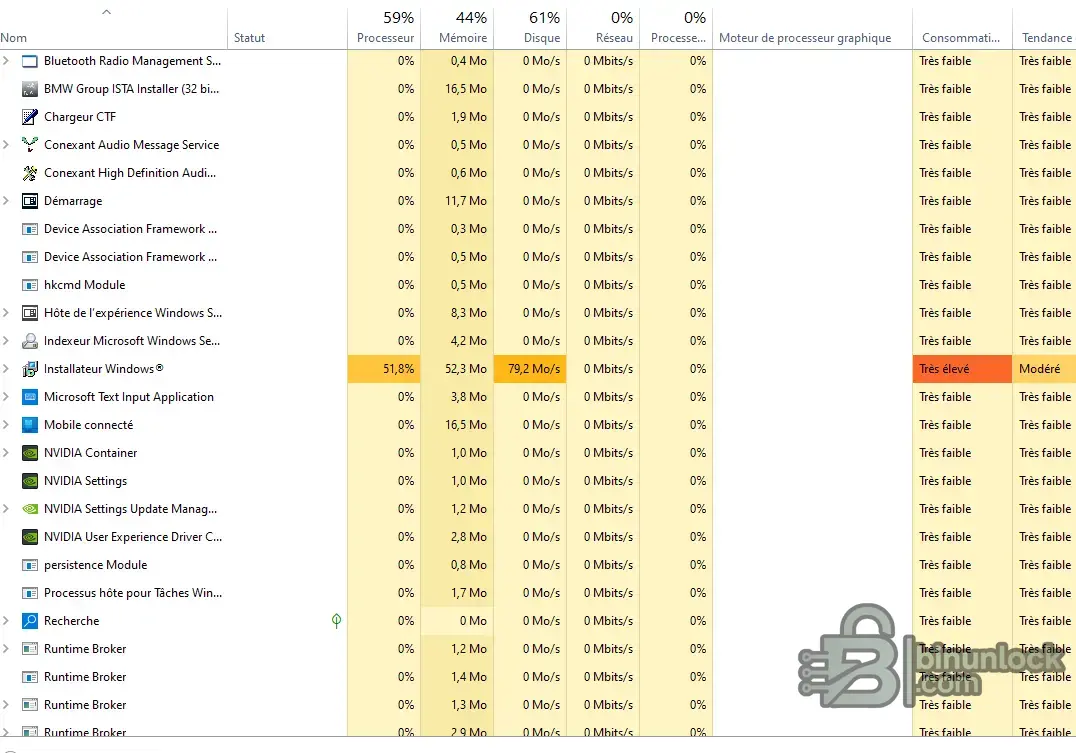
Task: Expand the NVIDIA Settings Update Manager row
Action: click(x=6, y=509)
